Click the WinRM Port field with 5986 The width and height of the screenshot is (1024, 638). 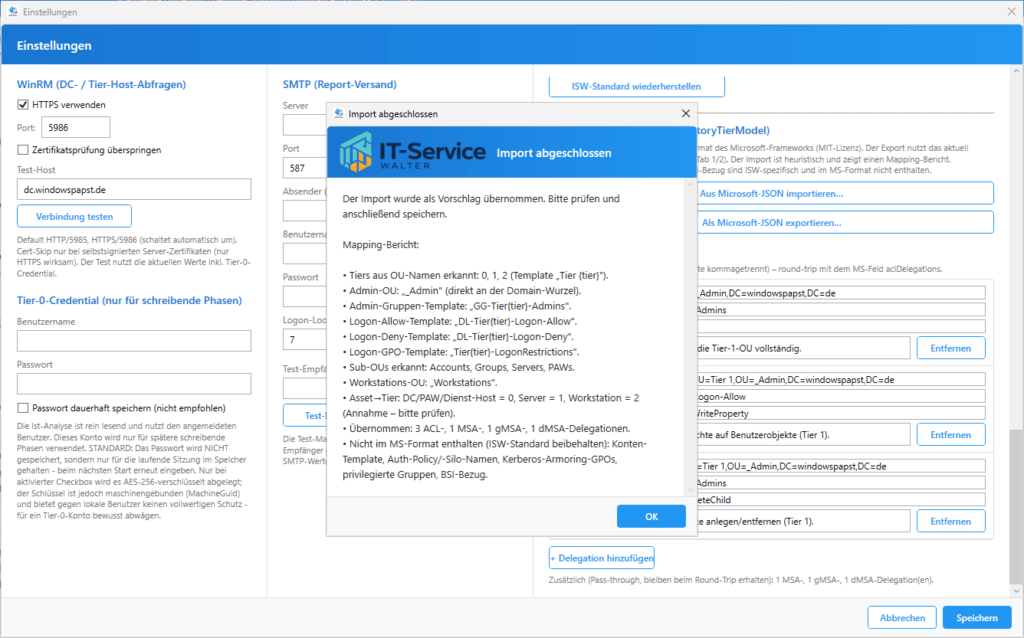[76, 127]
